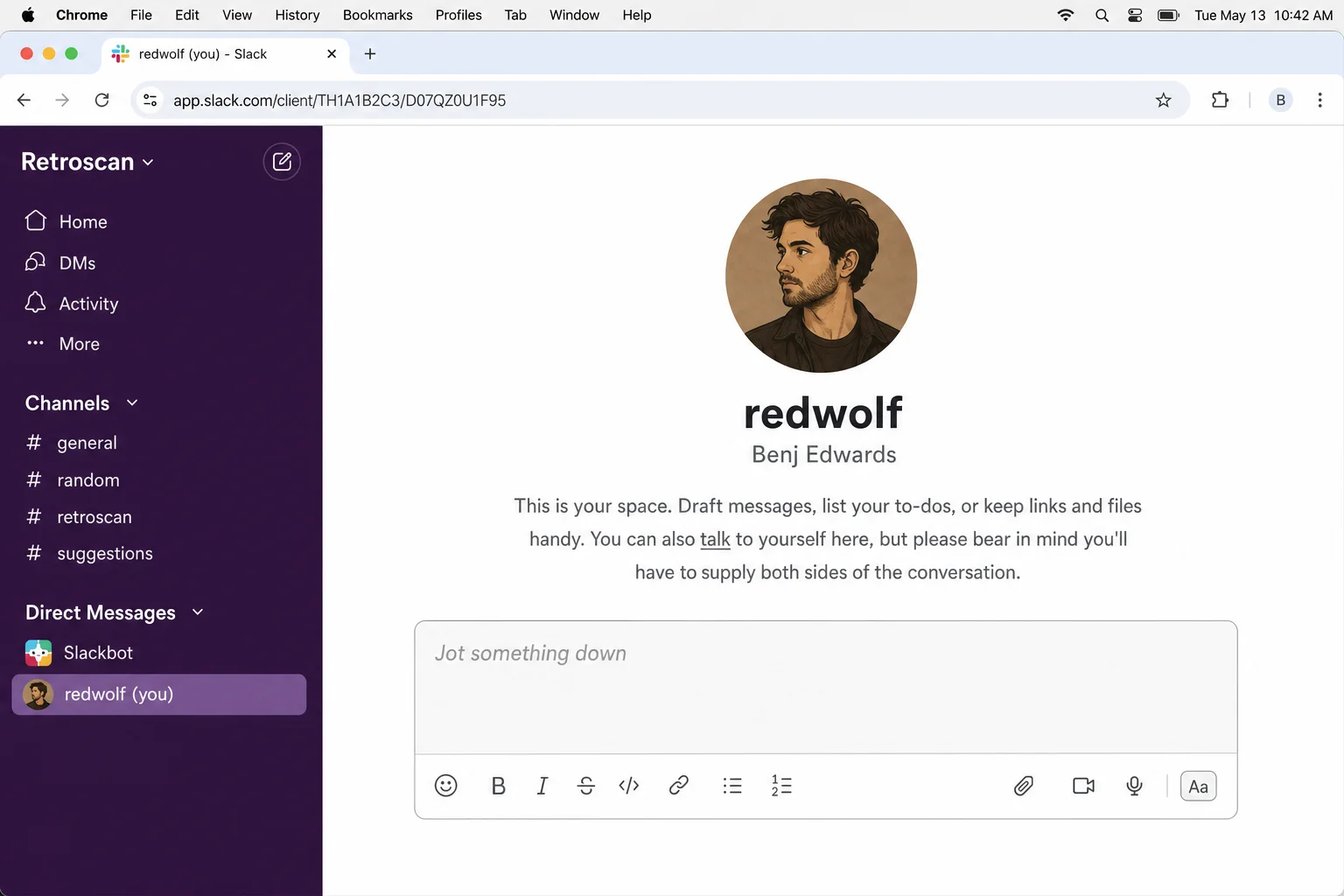
Task: Open the File menu
Action: pyautogui.click(x=141, y=15)
